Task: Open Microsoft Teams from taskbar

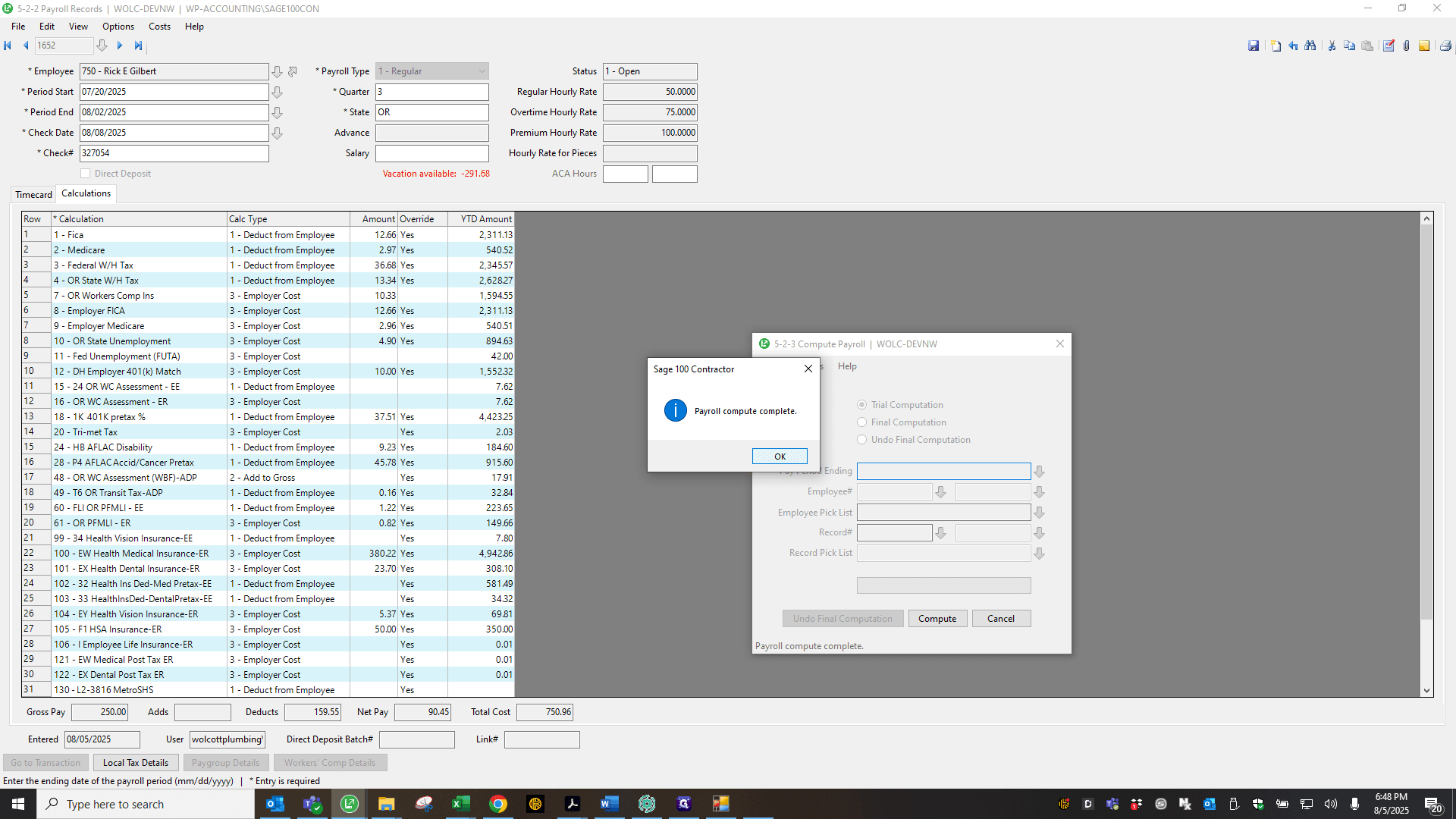Action: 312,804
